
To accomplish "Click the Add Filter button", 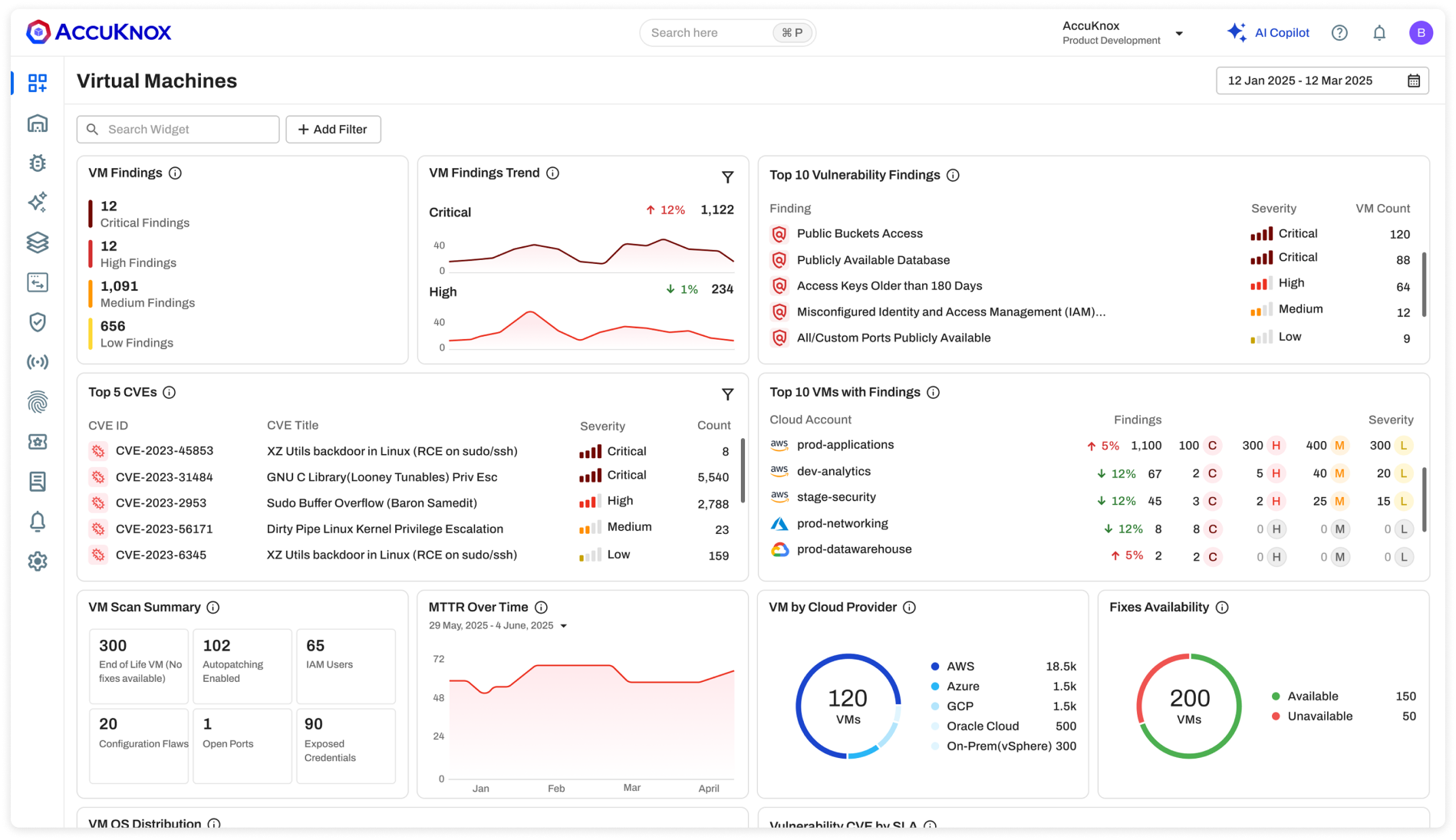I will click(x=333, y=129).
